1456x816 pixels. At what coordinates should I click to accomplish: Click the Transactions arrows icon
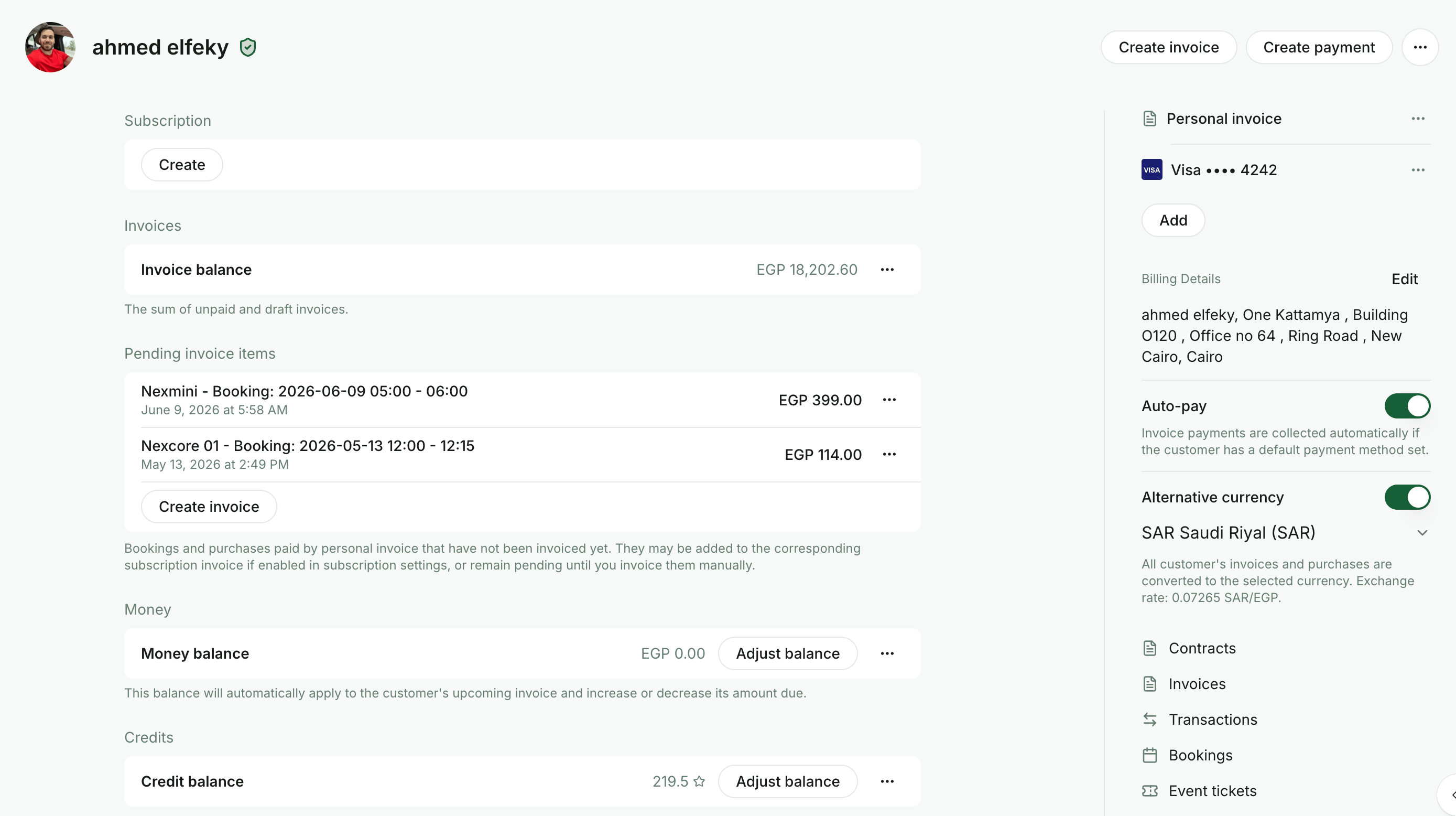click(1149, 720)
